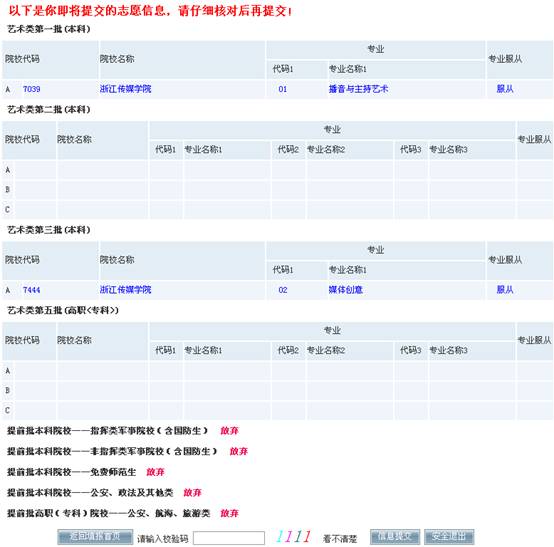The image size is (554, 547).
Task: Click the 请输入校验码 label
Action: pos(163,539)
